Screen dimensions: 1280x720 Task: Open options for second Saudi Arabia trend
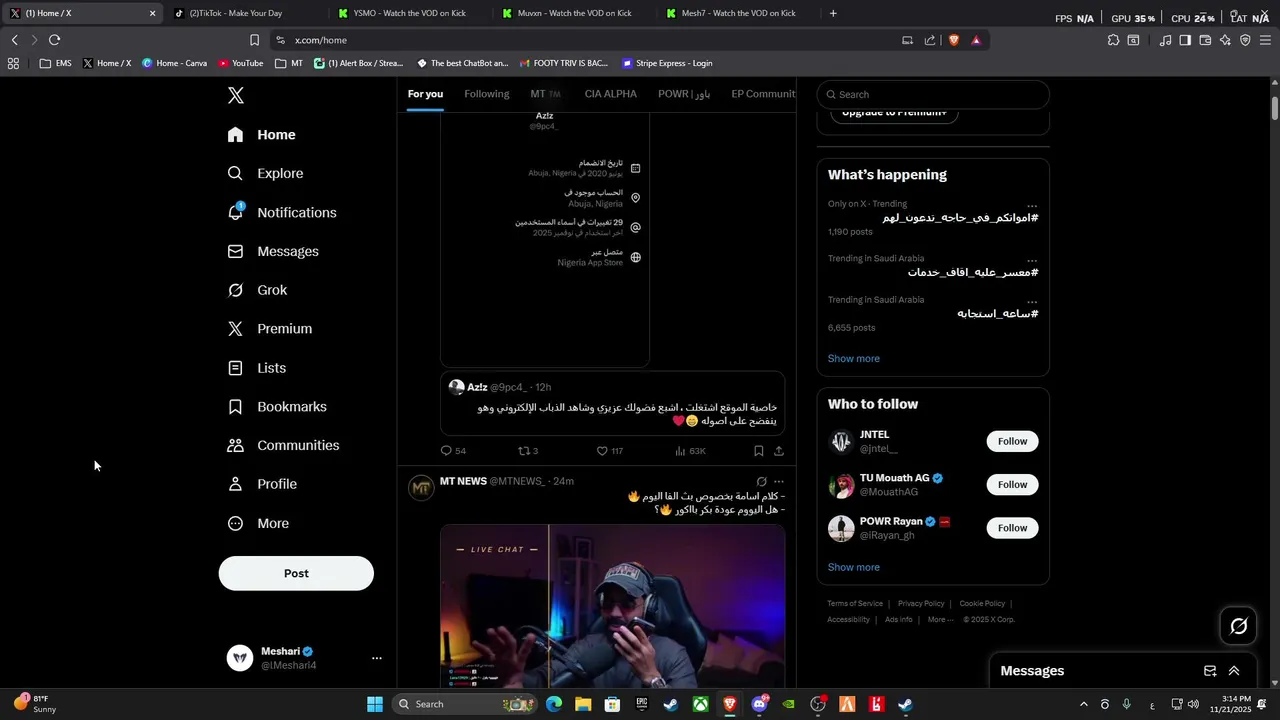pos(1032,259)
